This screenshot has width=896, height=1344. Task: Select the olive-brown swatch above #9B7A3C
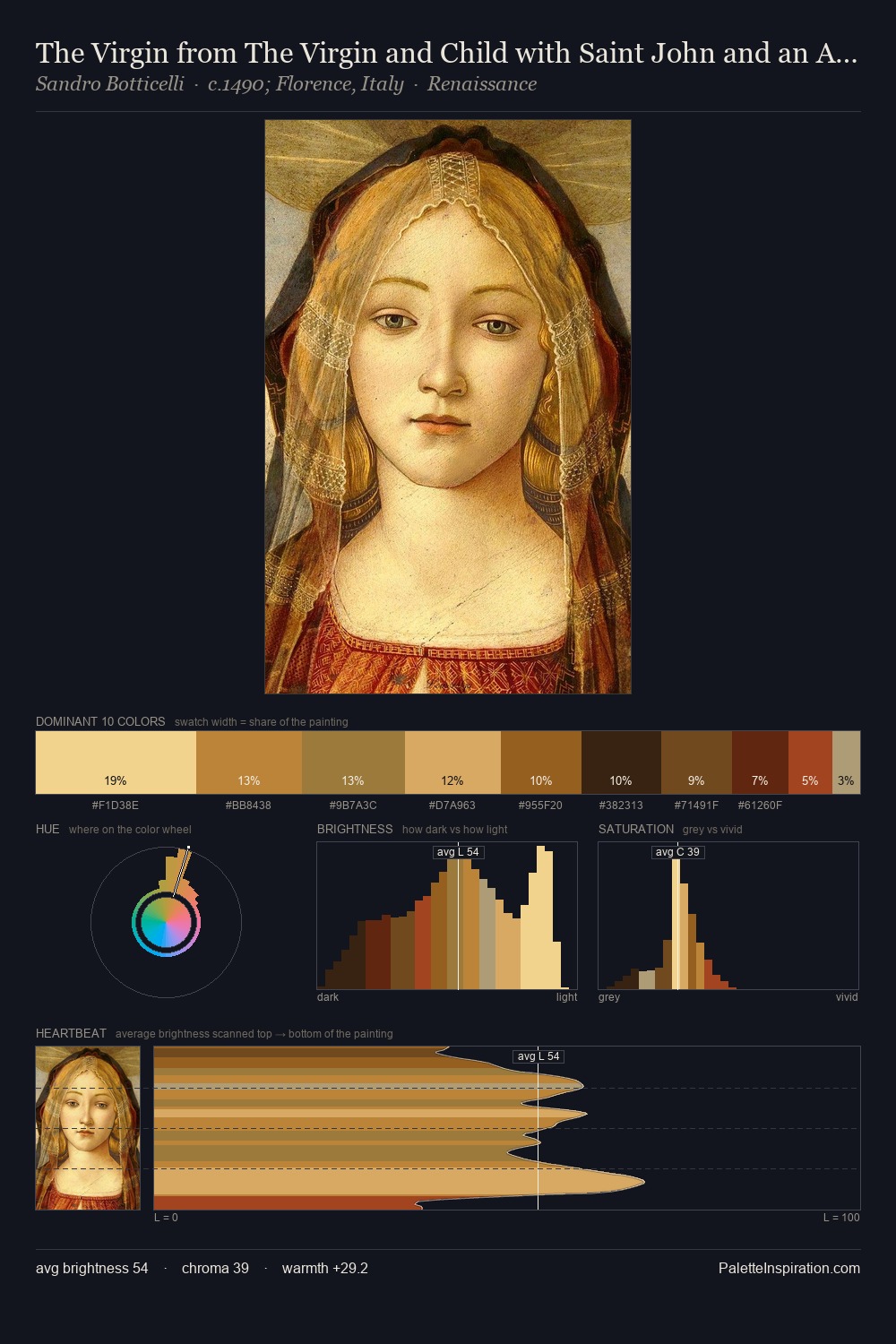pyautogui.click(x=354, y=762)
